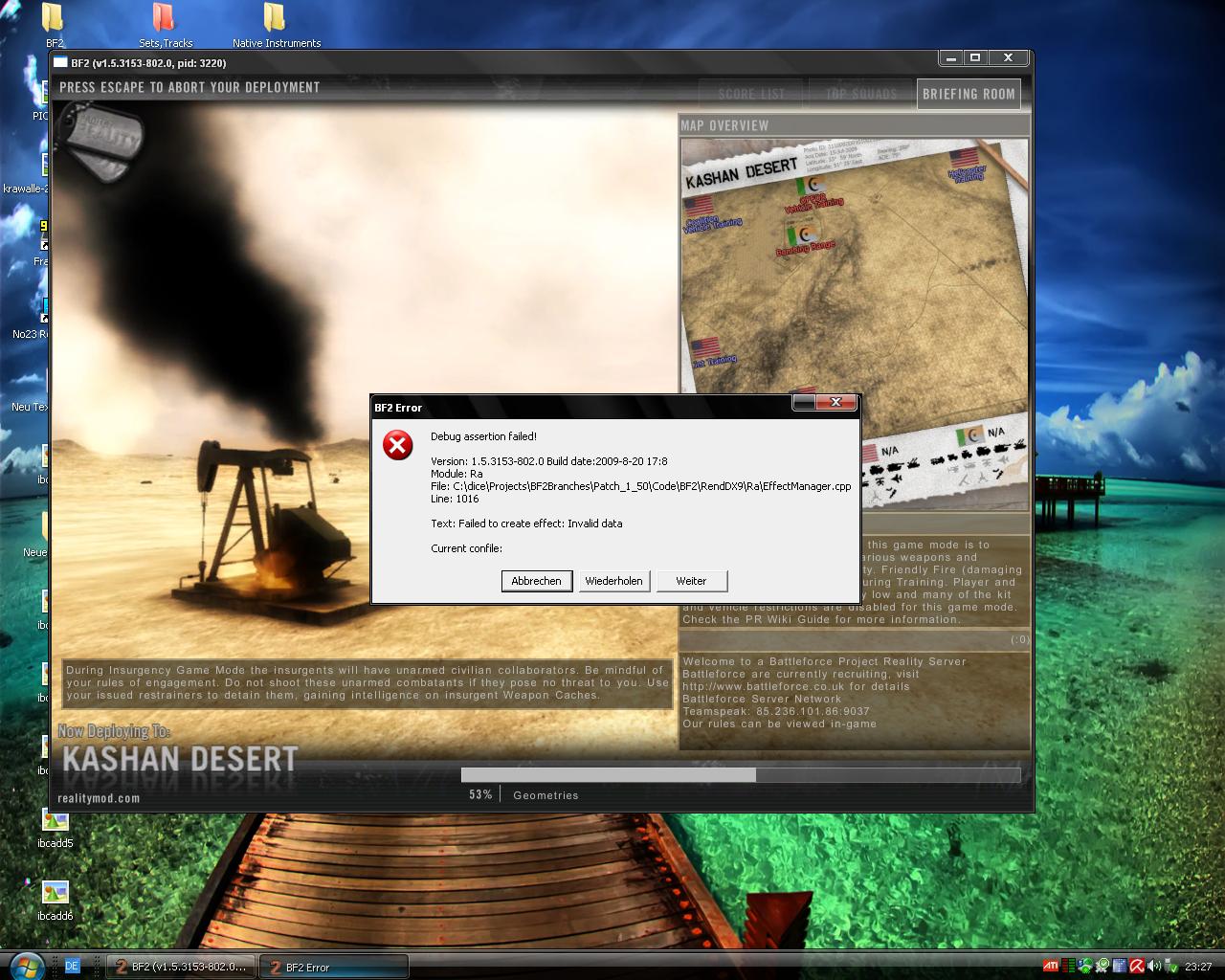
Task: Click the volume speaker tray icon
Action: pos(1154,967)
